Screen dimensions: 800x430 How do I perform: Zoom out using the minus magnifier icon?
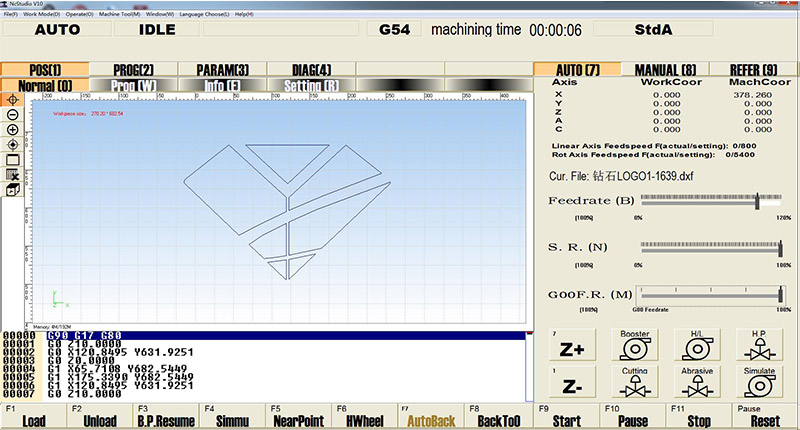13,115
